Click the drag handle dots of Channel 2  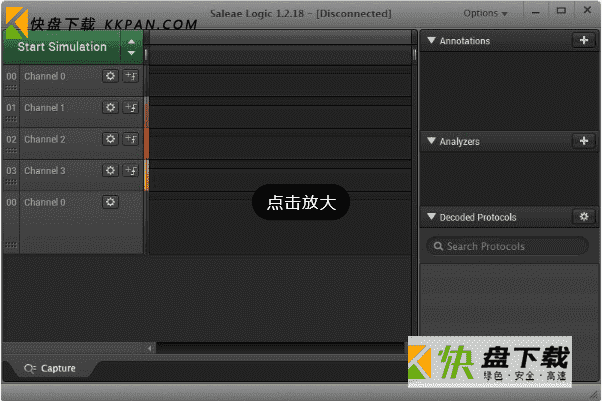(x=11, y=151)
